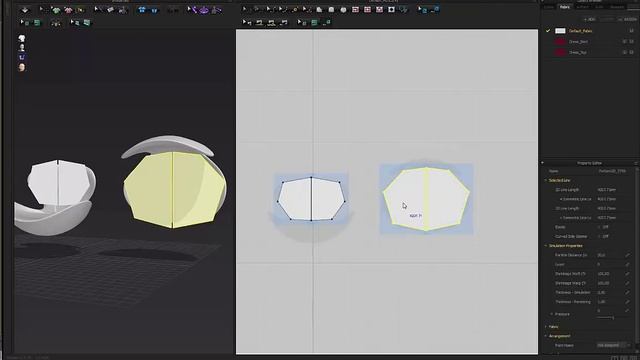This screenshot has height=360, width=640.
Task: Select the circle pattern tool in 2D toolbar
Action: pos(343,10)
